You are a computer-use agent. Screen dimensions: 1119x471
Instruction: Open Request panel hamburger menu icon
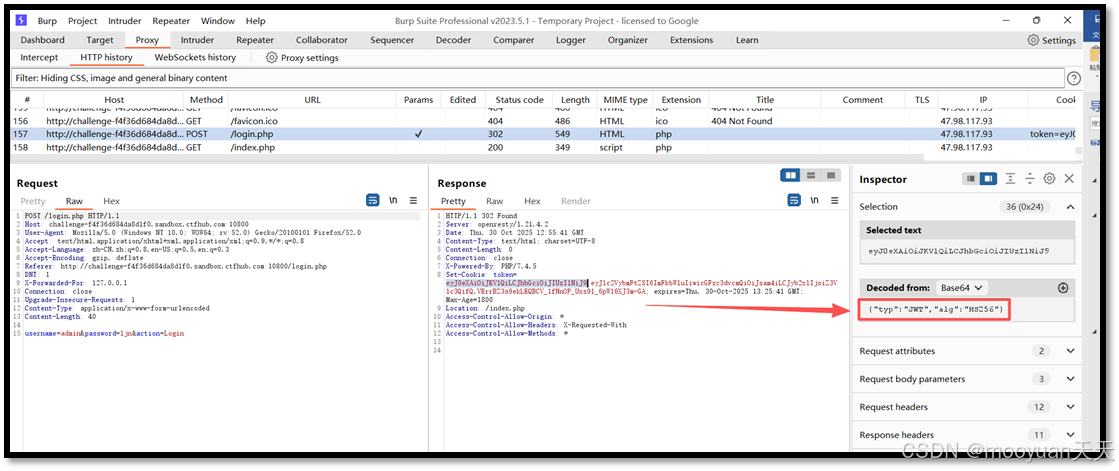pyautogui.click(x=413, y=201)
